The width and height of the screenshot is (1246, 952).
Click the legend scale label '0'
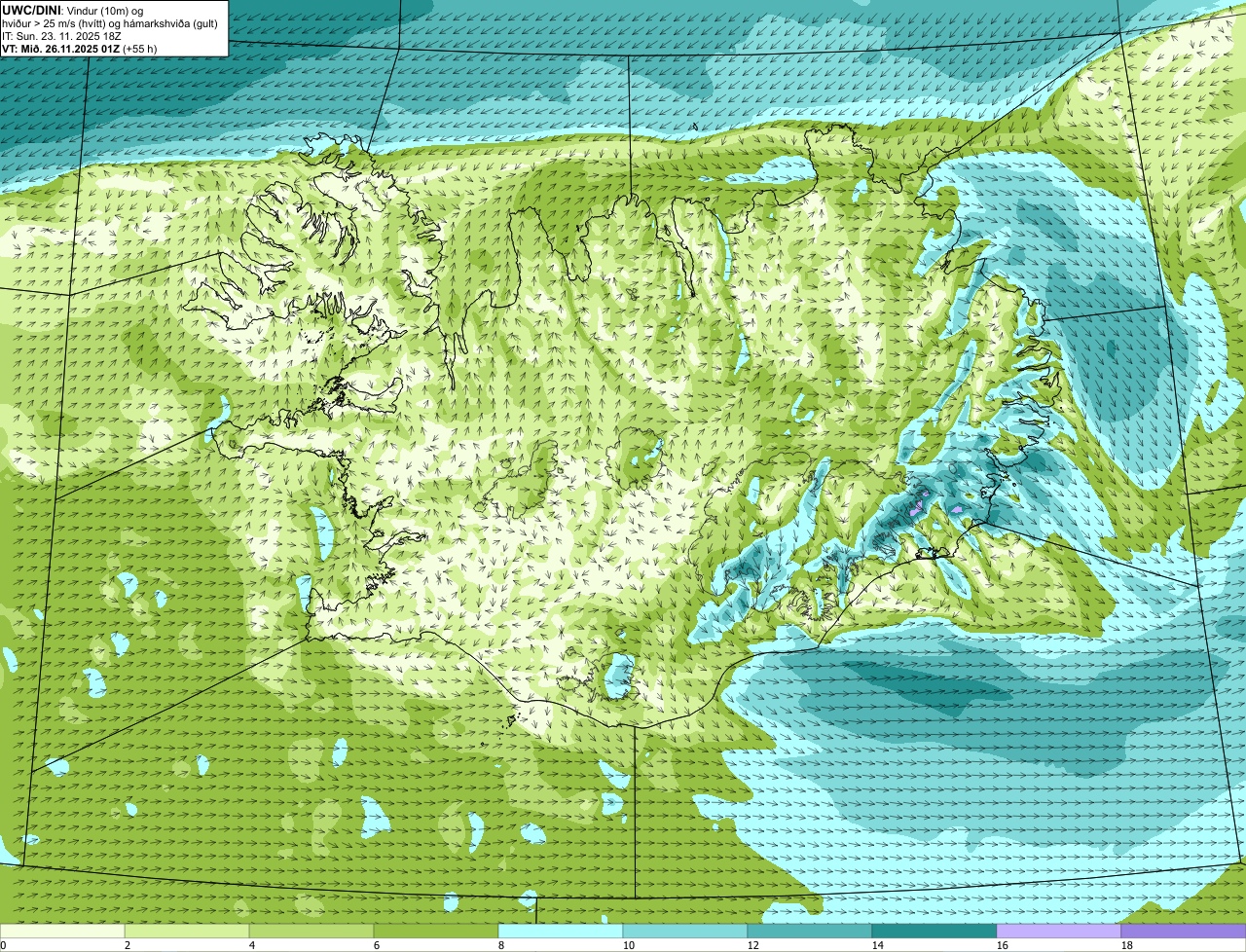pos(3,945)
